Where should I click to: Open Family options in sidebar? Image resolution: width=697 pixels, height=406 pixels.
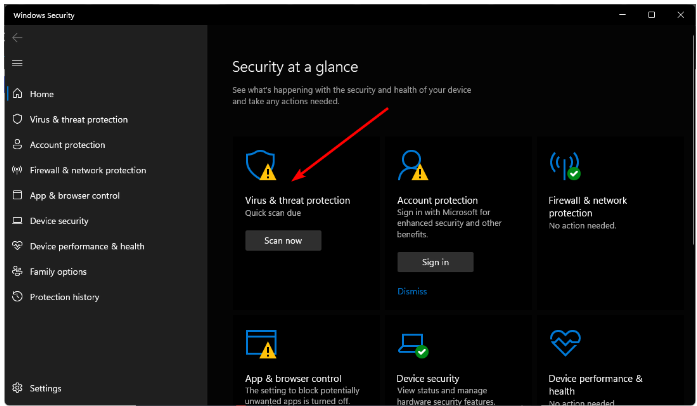pyautogui.click(x=58, y=272)
